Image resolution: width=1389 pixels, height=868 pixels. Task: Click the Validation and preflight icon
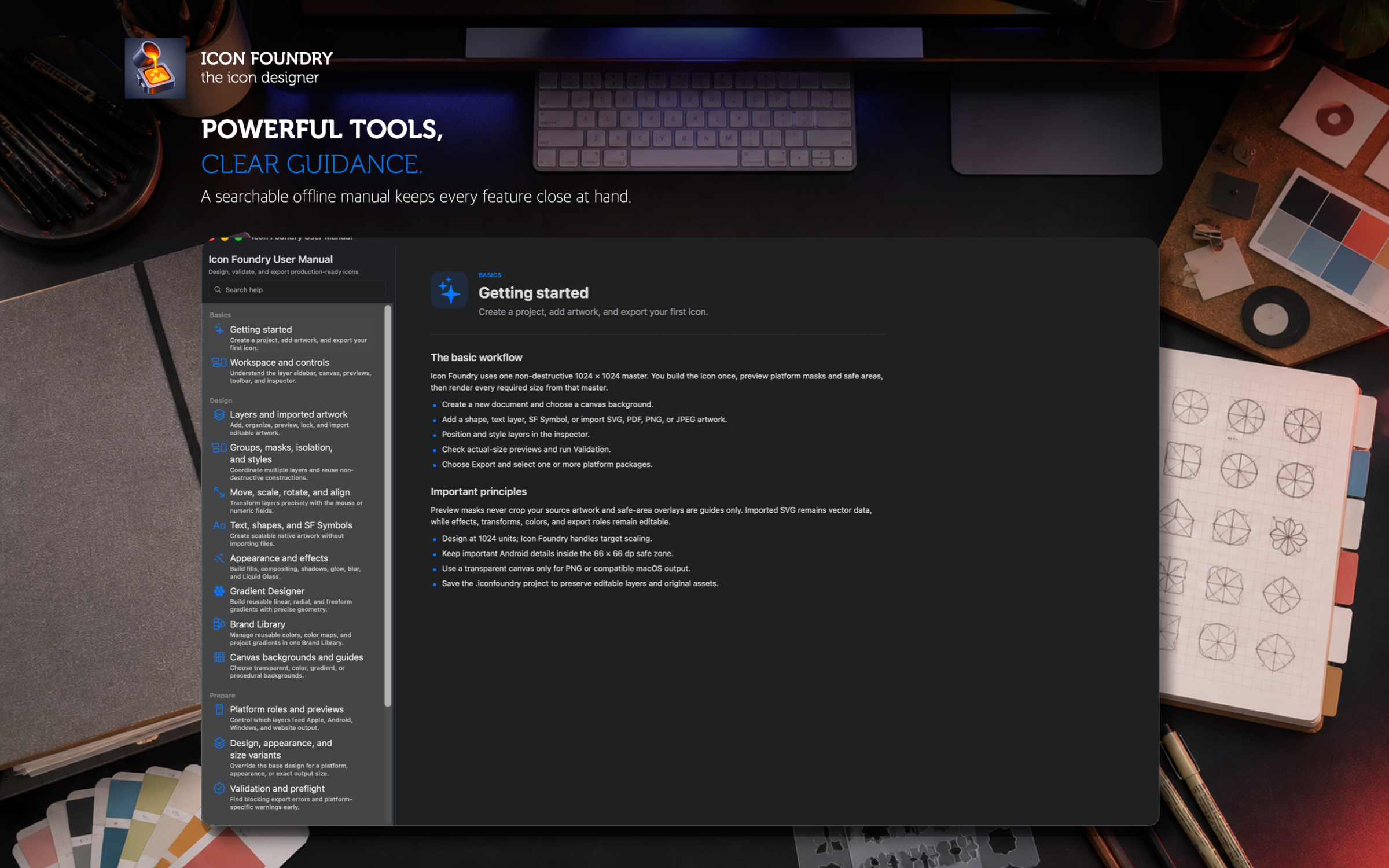219,789
